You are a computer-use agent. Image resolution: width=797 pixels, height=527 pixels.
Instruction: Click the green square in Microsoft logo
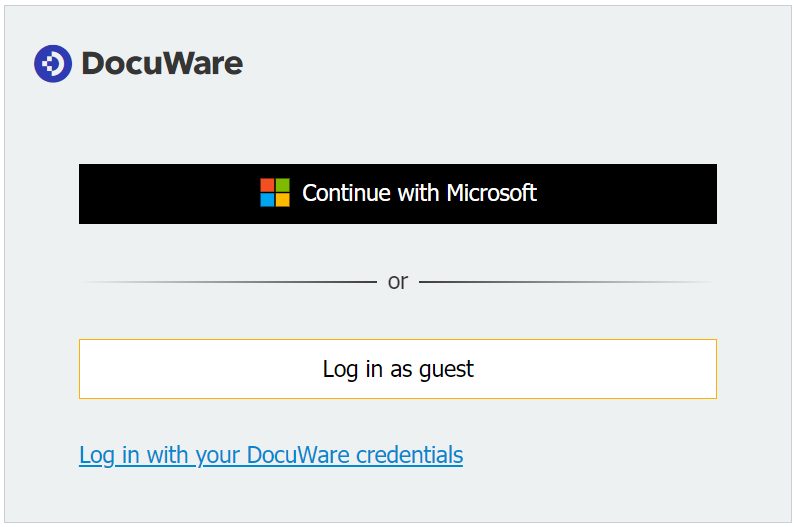coord(282,186)
